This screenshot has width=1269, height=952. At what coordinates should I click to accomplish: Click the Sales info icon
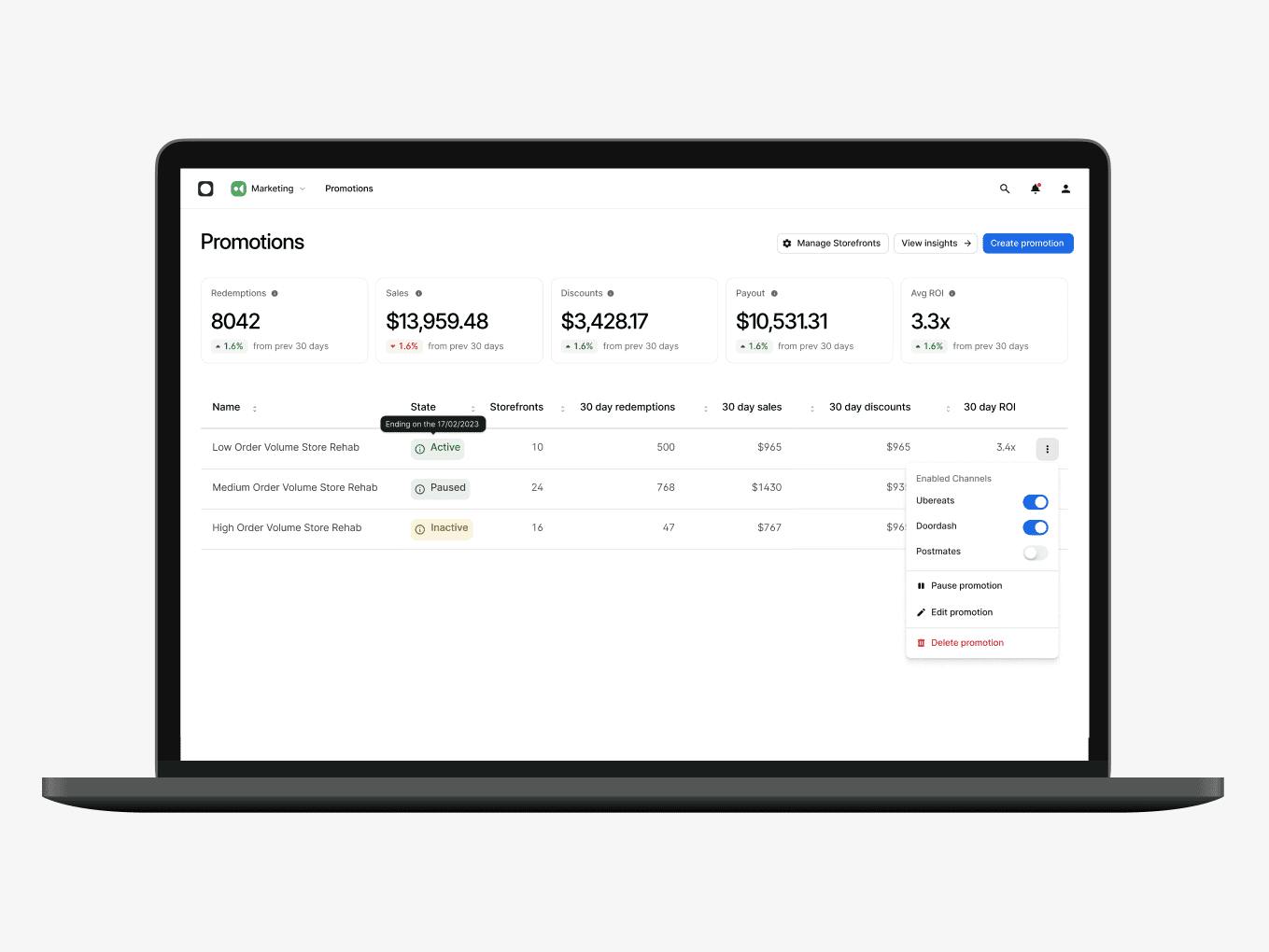418,293
